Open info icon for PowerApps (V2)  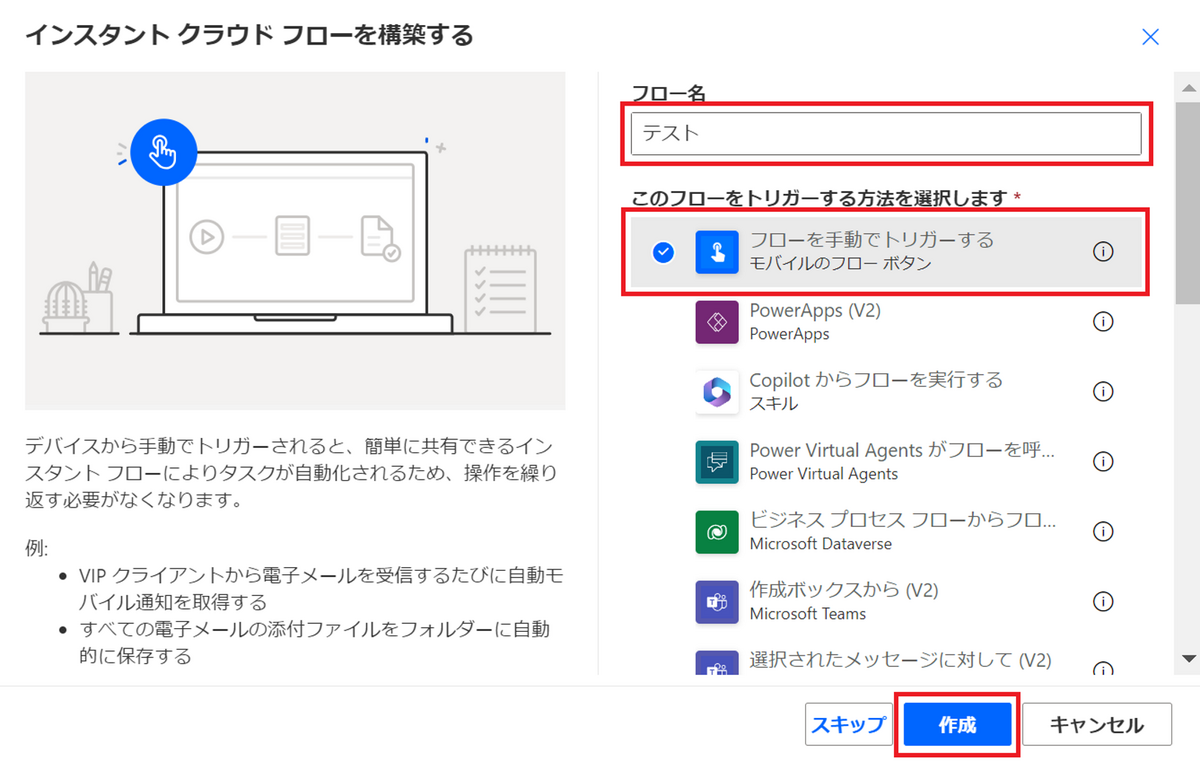pos(1103,322)
